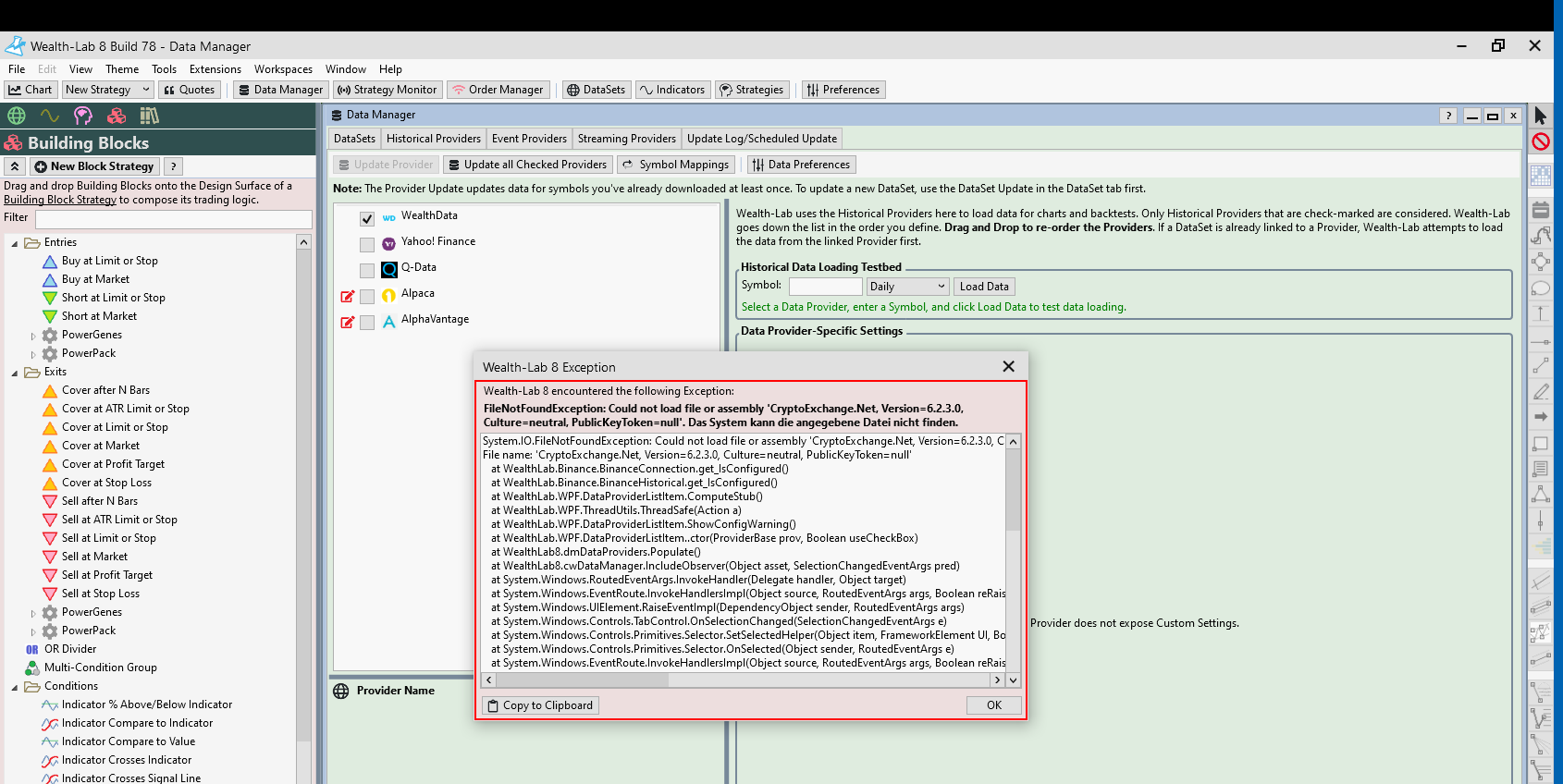
Task: Click the Data Manager window help button
Action: pyautogui.click(x=1448, y=116)
